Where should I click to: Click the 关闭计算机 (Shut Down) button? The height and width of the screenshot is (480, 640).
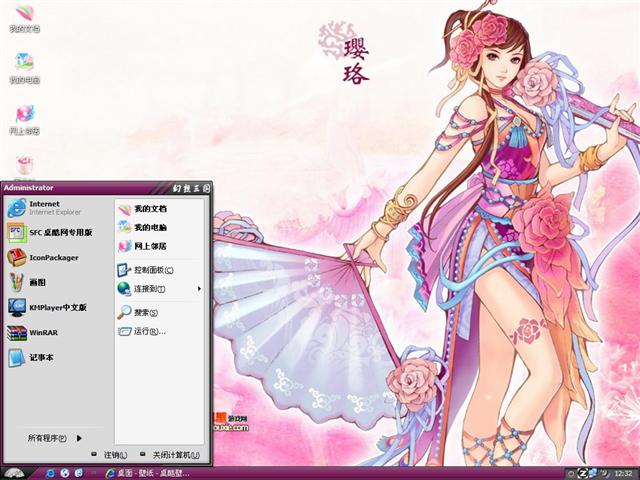(170, 455)
